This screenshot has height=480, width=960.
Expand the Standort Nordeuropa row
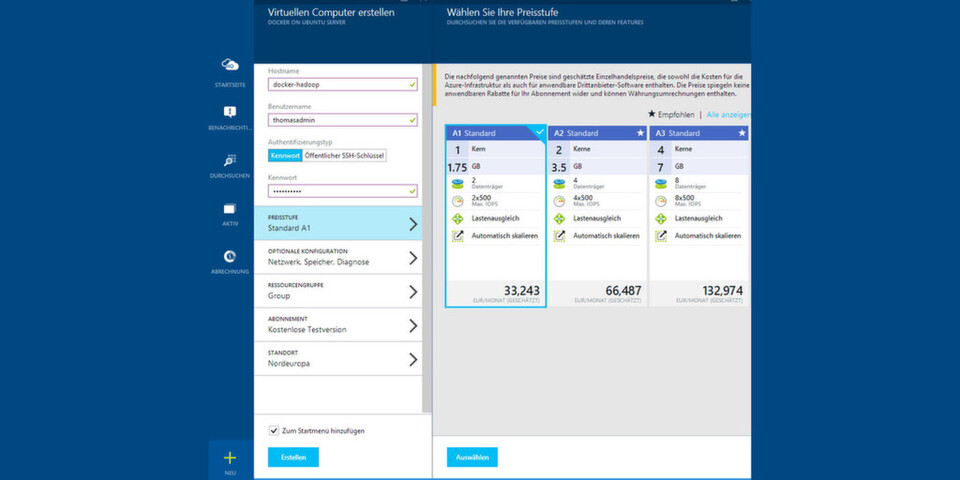337,359
